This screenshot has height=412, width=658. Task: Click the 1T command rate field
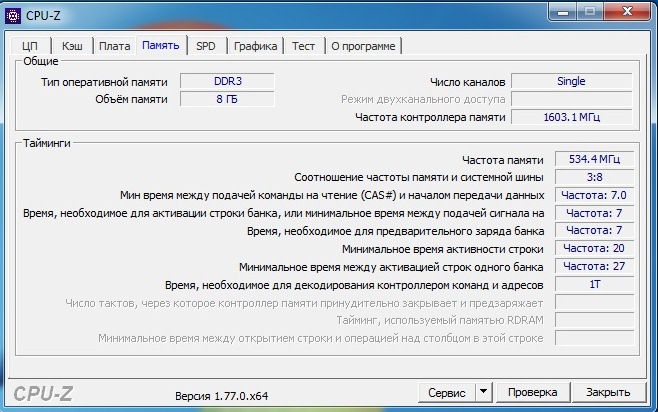(594, 284)
